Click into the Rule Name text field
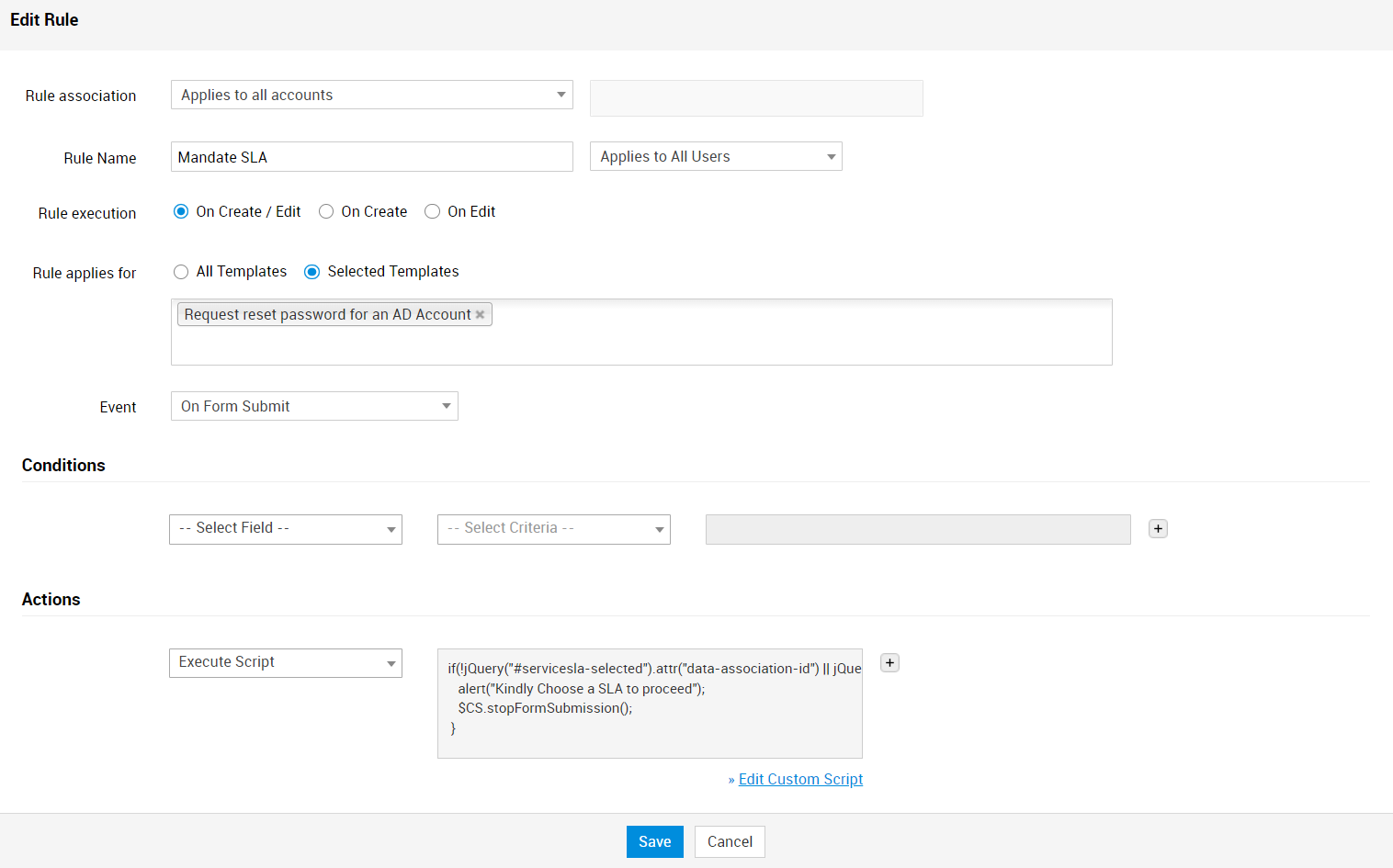 pos(371,157)
